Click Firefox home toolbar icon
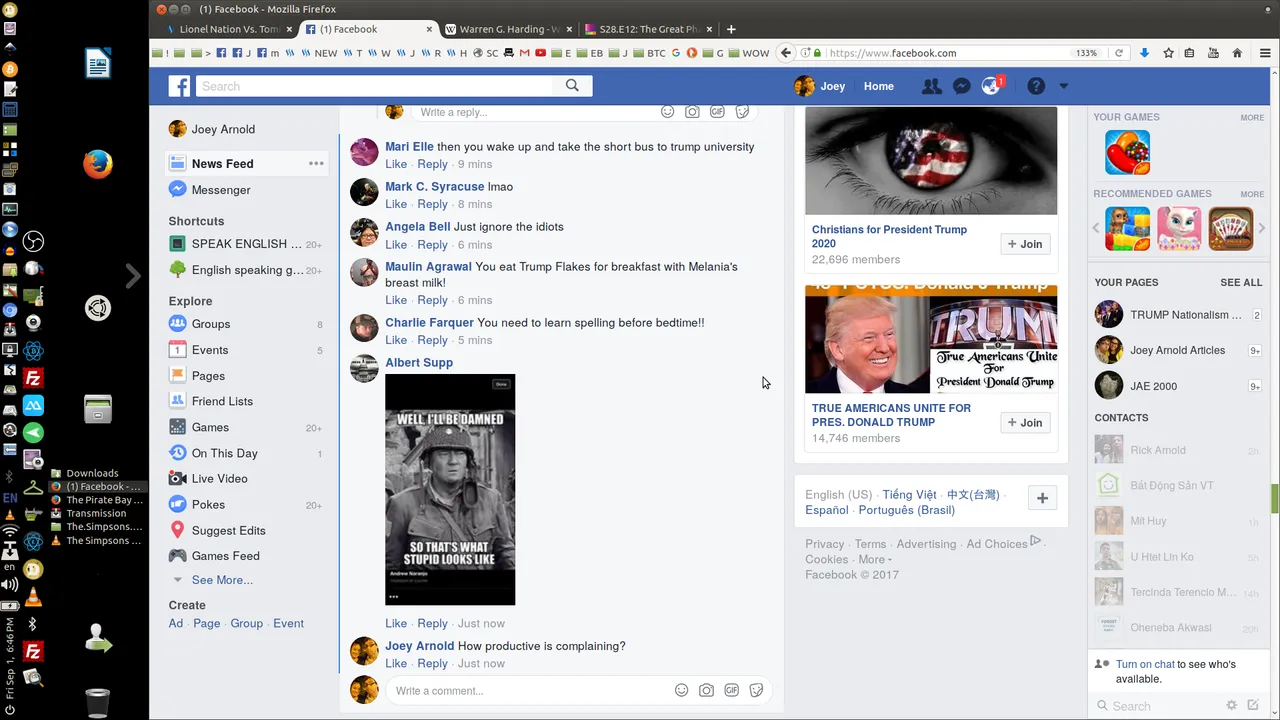The image size is (1280, 720). pos(1237,53)
